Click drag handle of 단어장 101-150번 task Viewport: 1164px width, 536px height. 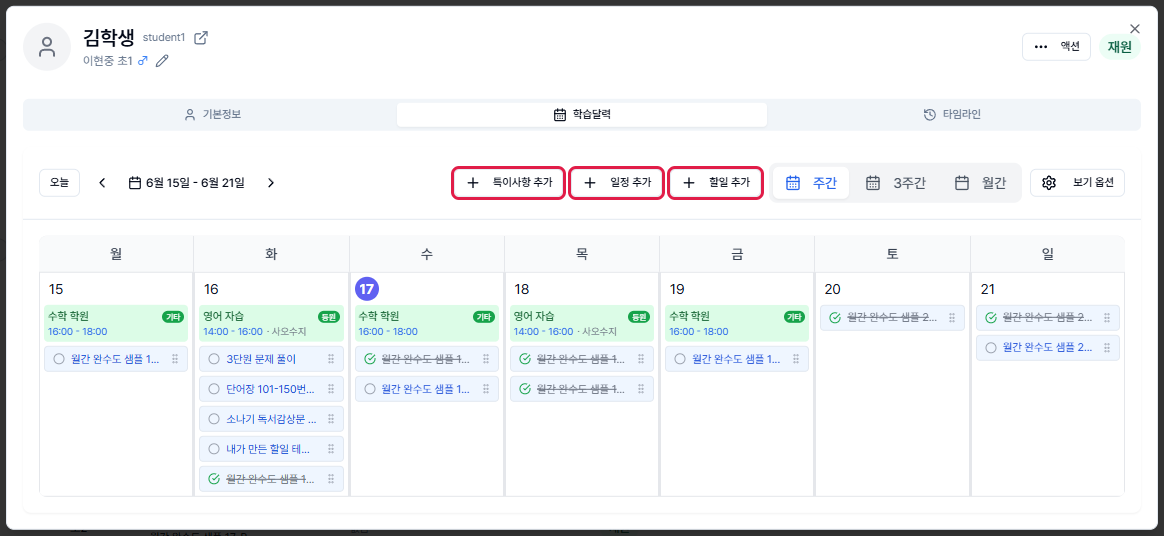point(330,389)
